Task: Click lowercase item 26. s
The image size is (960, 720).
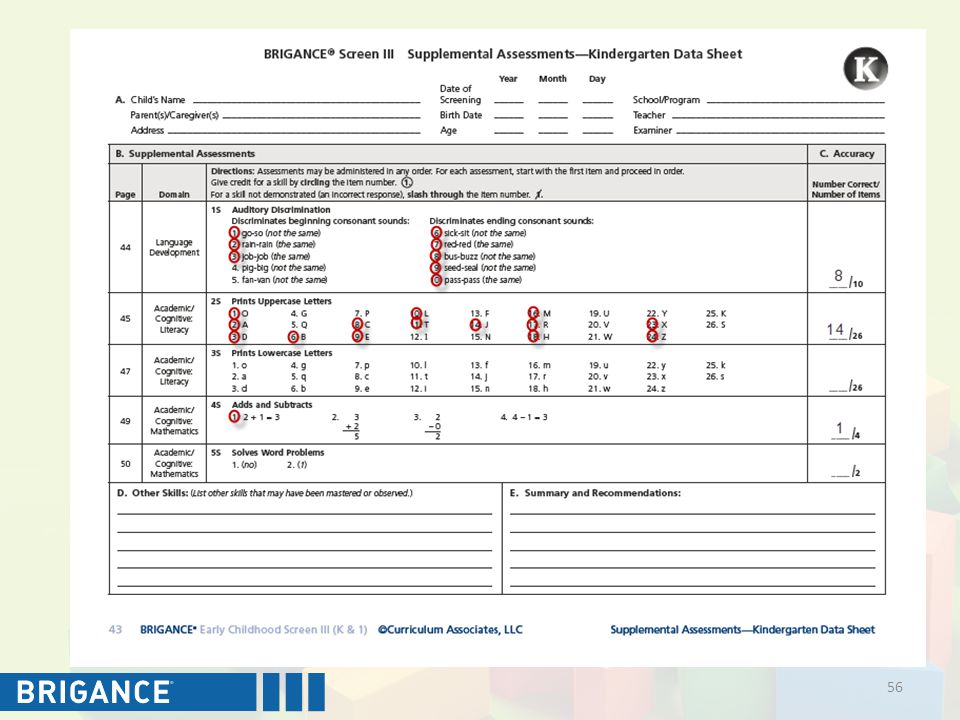Action: [x=715, y=377]
